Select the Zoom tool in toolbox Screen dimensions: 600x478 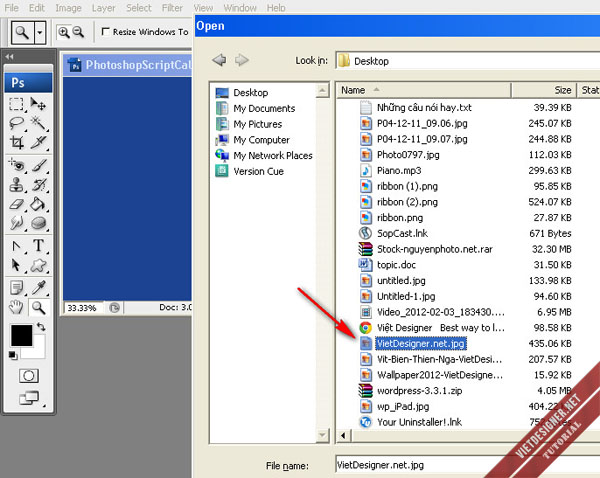39,307
